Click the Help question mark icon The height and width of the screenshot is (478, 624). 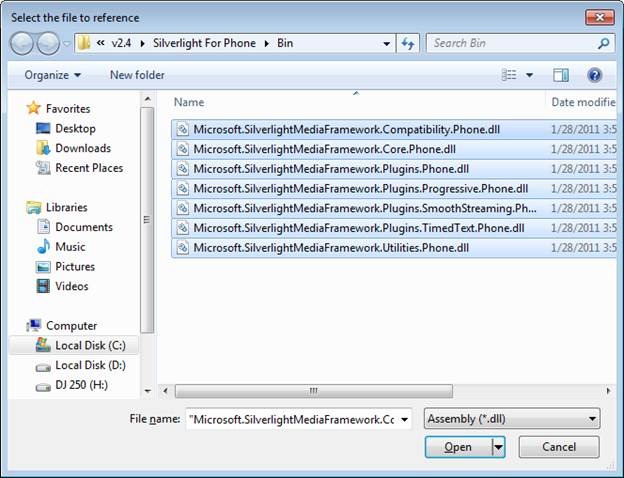point(594,75)
